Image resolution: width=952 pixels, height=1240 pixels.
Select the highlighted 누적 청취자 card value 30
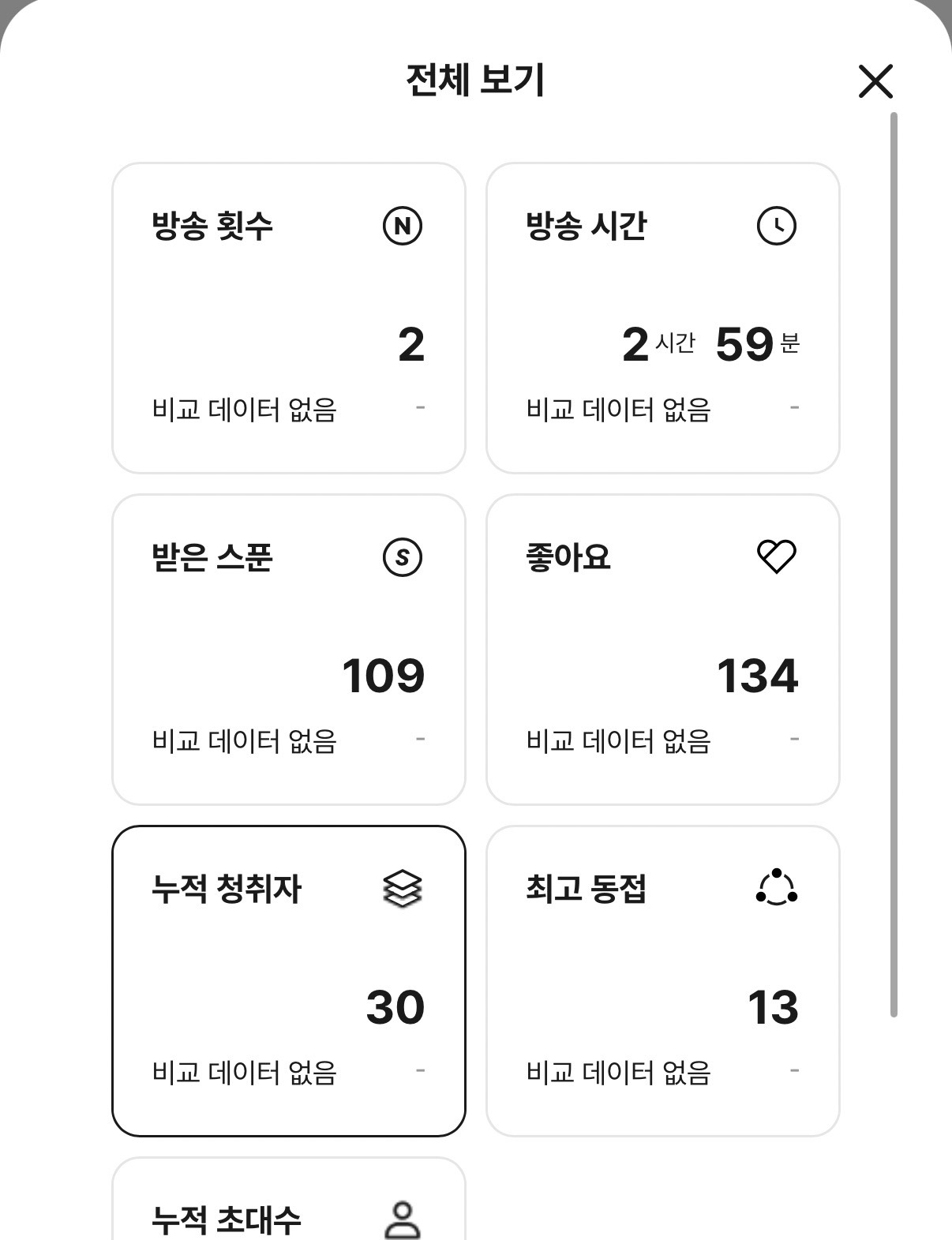coord(395,1007)
